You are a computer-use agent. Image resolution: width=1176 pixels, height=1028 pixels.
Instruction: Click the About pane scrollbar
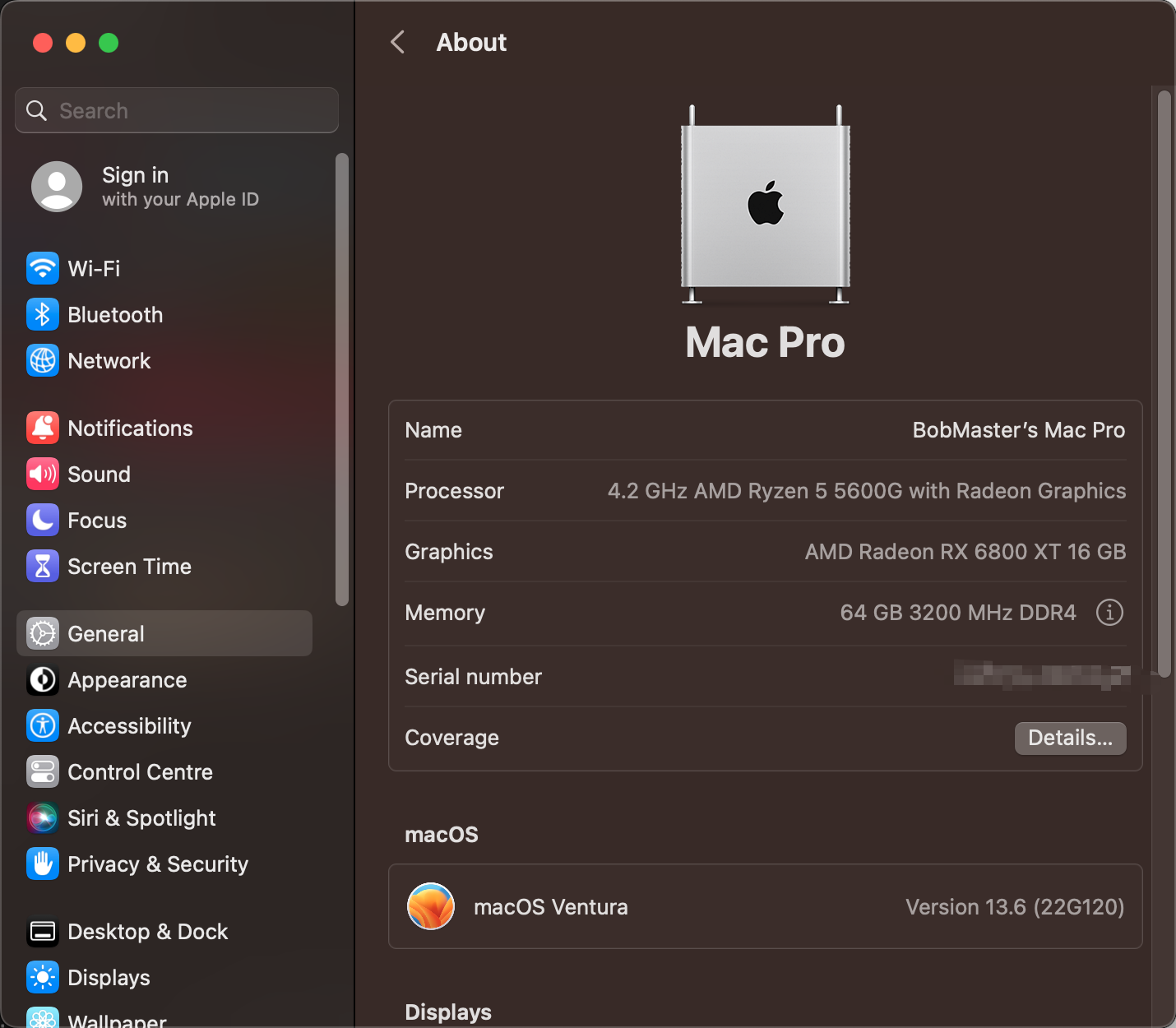pos(1164,383)
